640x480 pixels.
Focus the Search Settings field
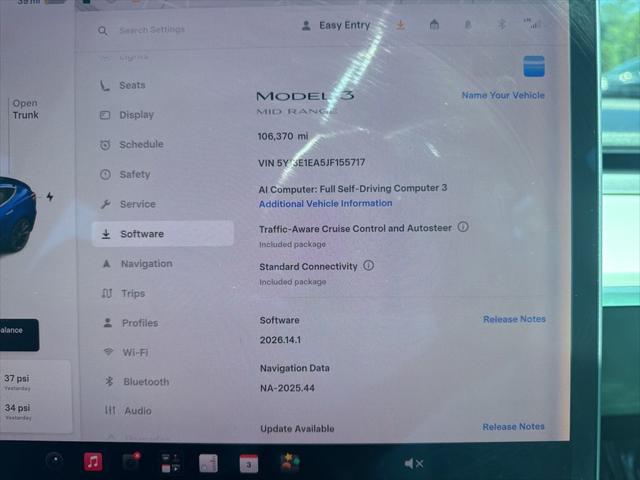(152, 30)
